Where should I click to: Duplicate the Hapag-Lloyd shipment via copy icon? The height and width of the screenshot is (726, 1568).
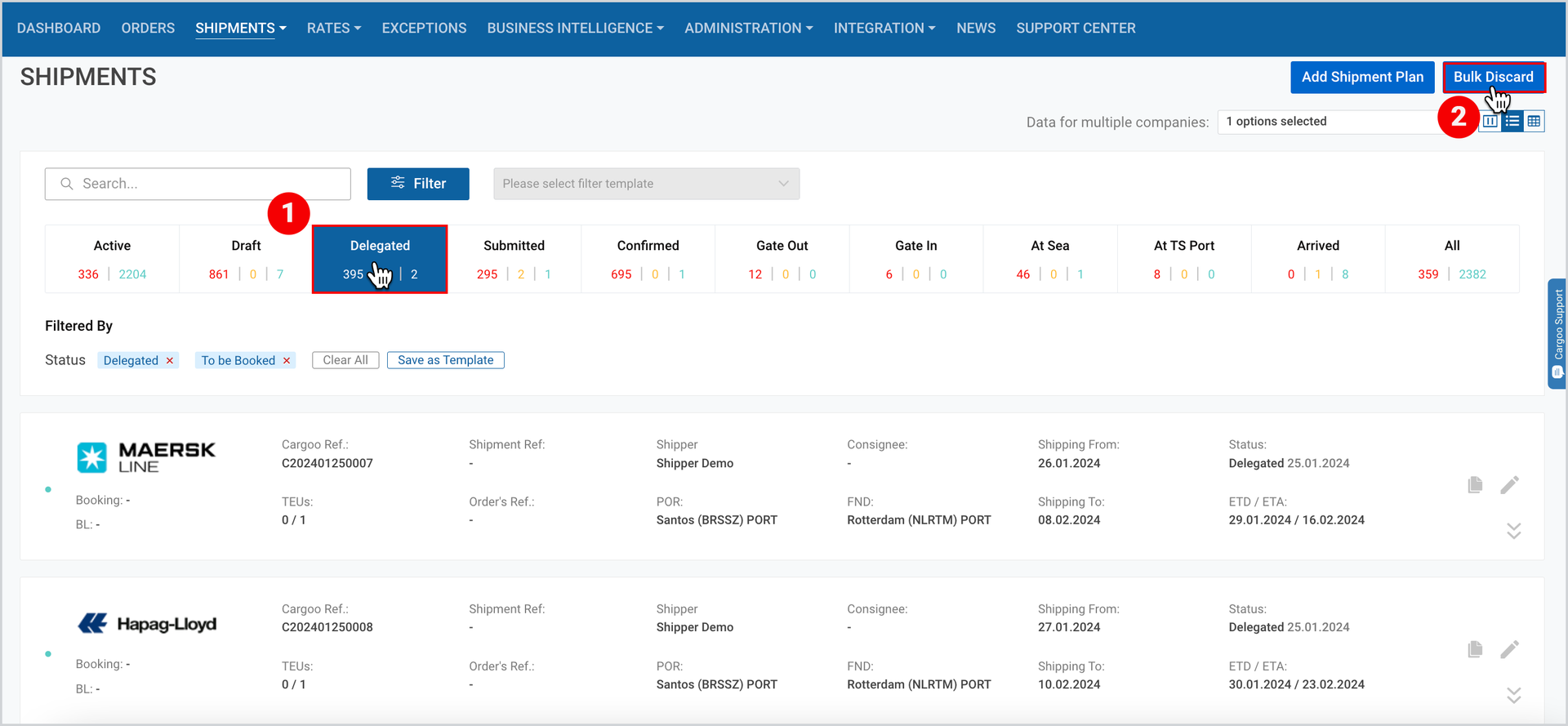click(x=1475, y=649)
